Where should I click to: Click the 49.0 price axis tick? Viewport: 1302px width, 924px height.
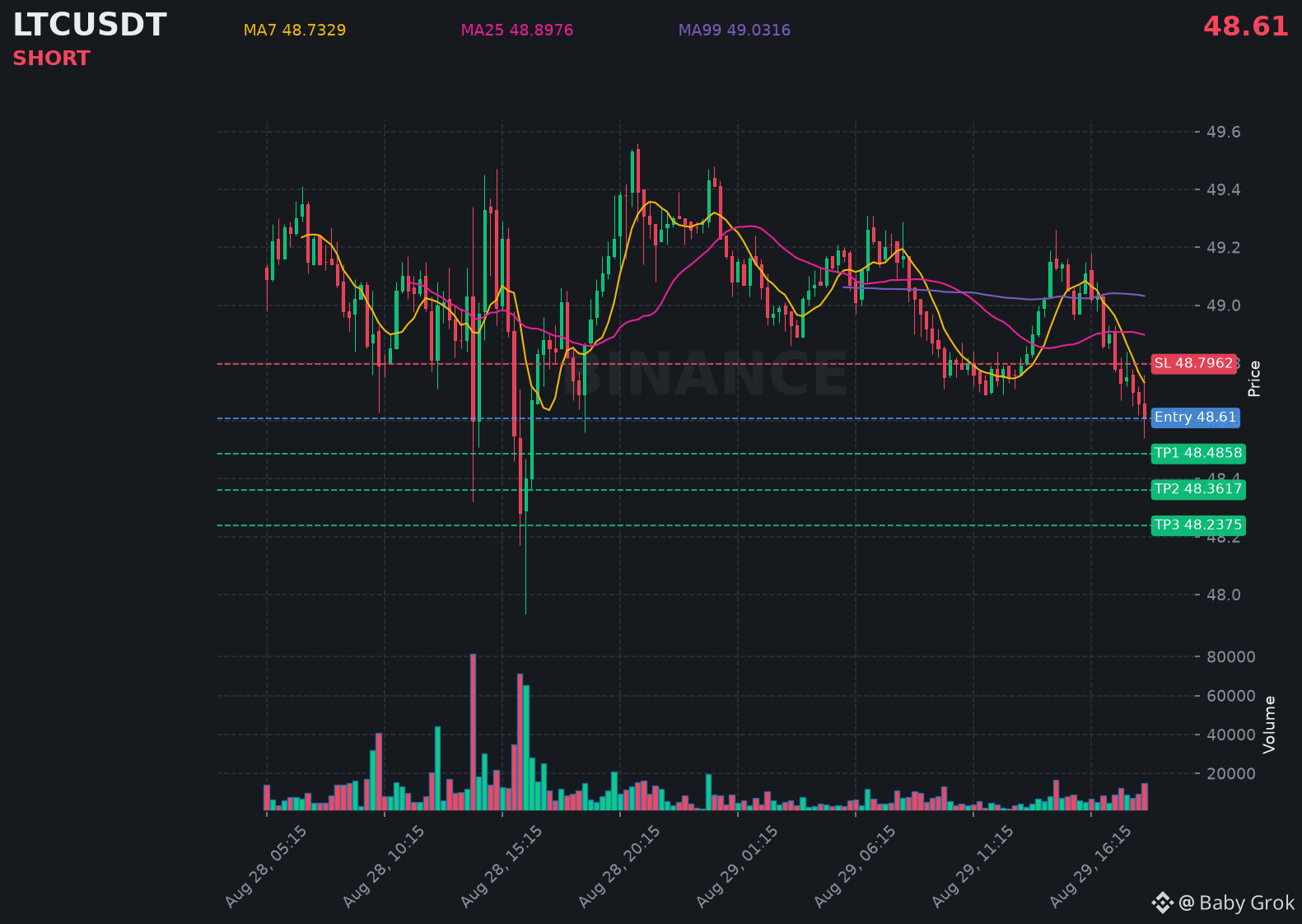[x=1224, y=306]
